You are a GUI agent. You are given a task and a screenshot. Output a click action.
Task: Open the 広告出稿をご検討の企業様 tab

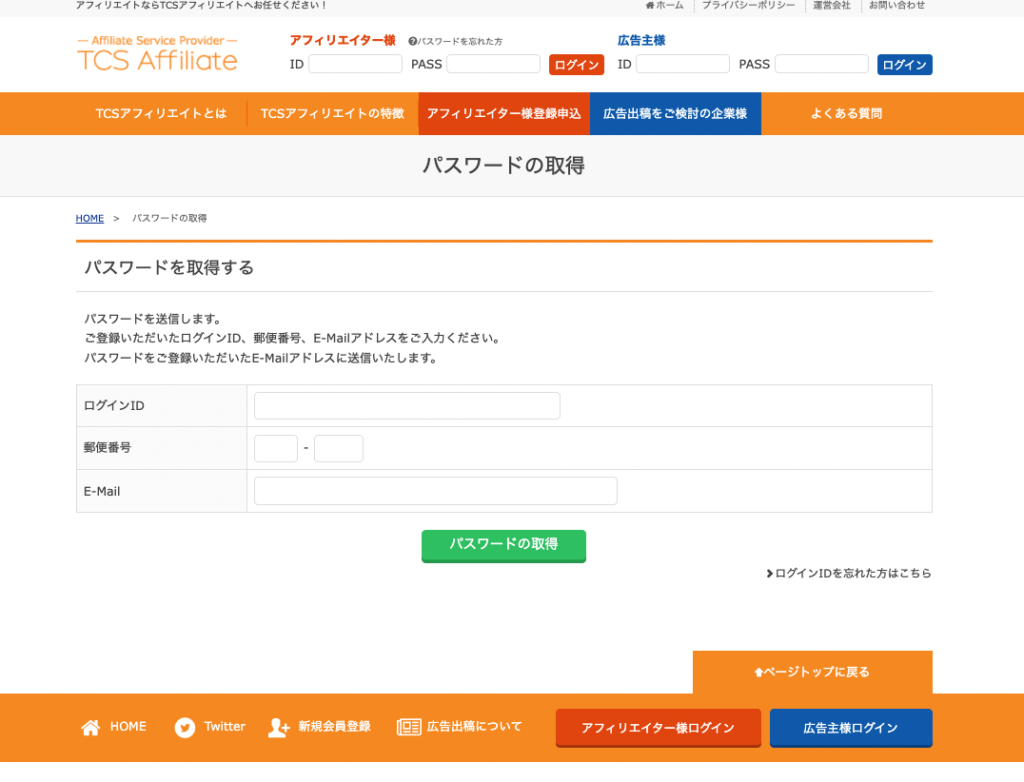[675, 113]
